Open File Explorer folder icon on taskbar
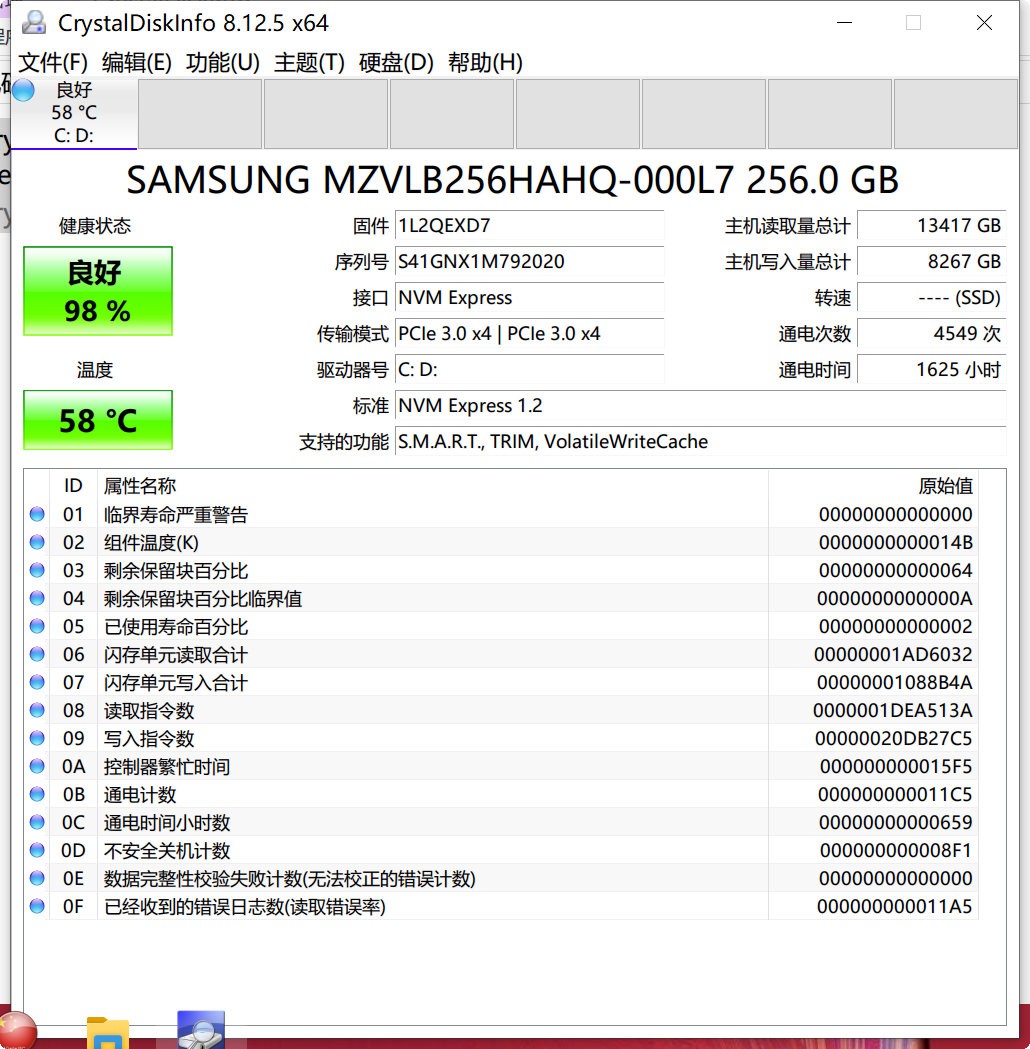 click(x=108, y=1033)
